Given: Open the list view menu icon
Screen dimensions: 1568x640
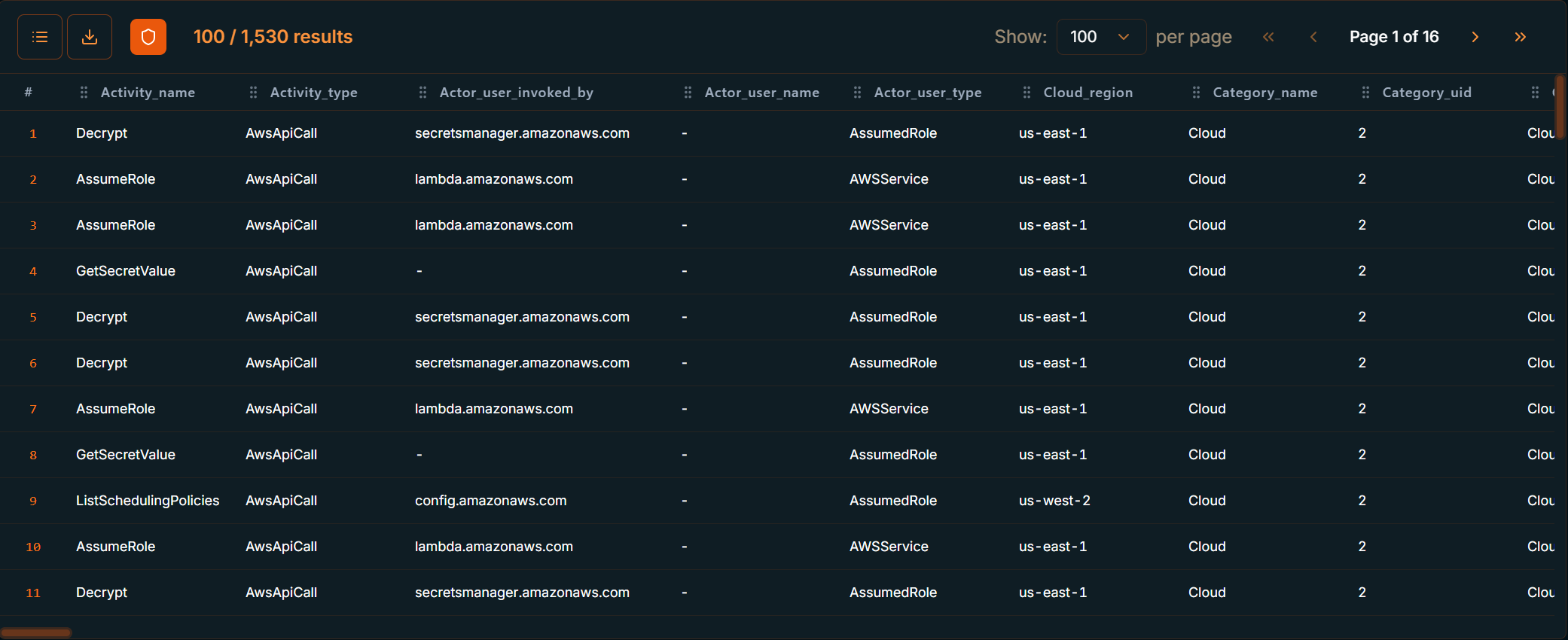Looking at the screenshot, I should 40,37.
